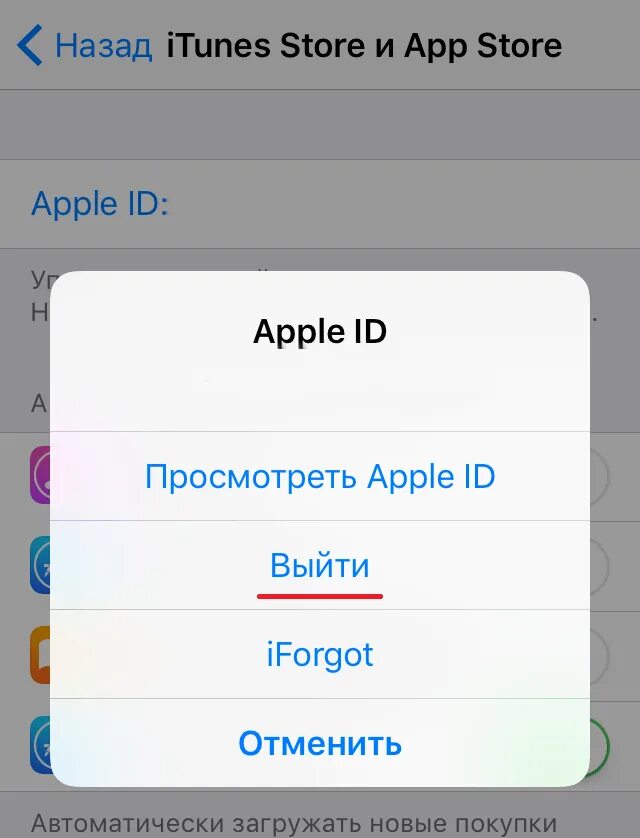
Task: Toggle the green Updates switch
Action: pyautogui.click(x=599, y=744)
